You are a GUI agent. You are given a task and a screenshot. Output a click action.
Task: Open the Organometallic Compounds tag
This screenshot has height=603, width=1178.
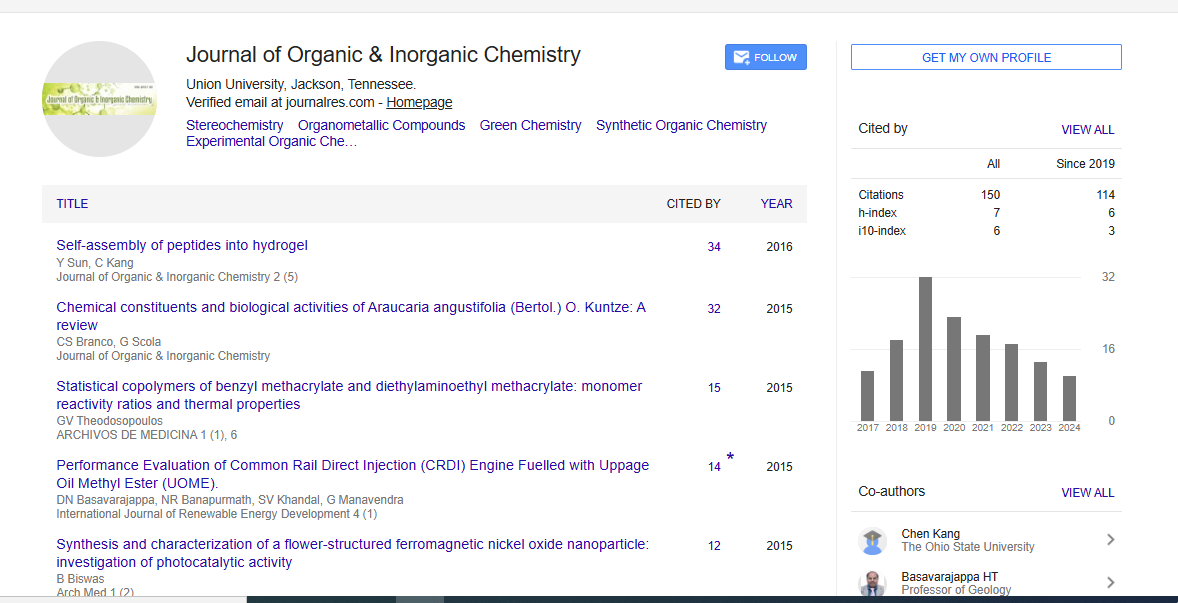tap(381, 125)
